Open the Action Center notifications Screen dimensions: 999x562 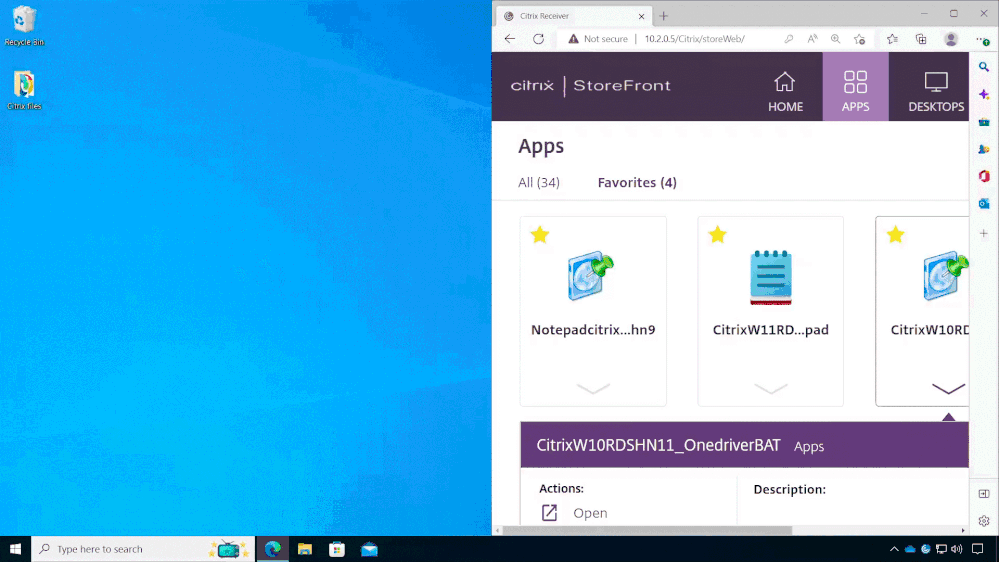click(x=978, y=549)
